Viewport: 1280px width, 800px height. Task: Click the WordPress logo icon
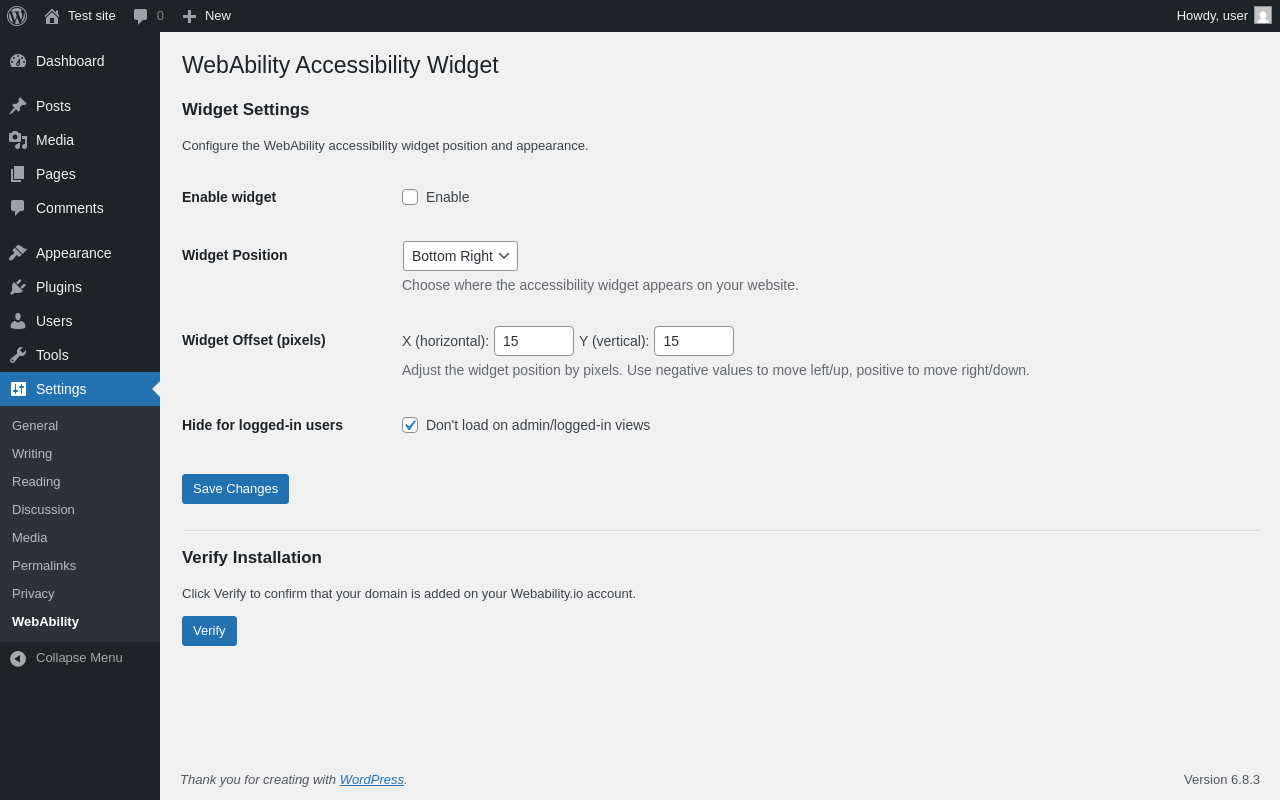(x=17, y=16)
